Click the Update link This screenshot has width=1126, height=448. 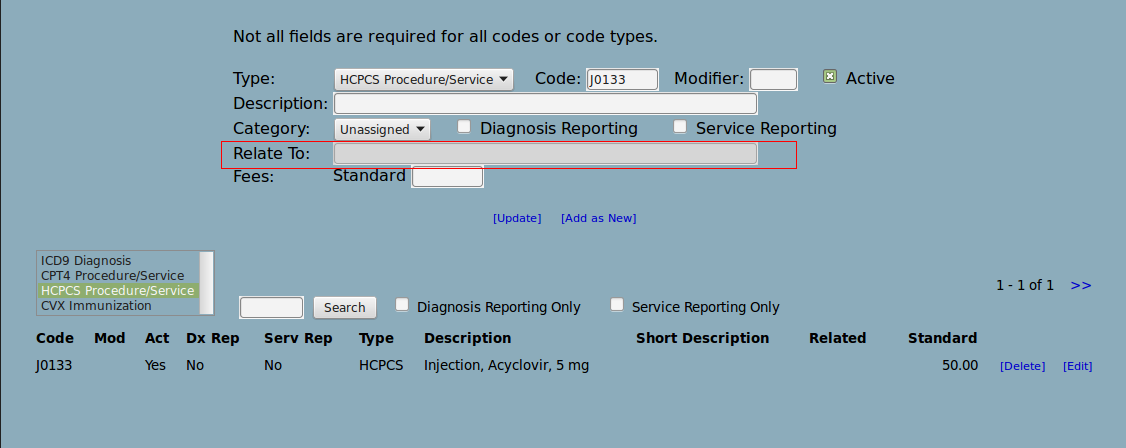coord(517,218)
